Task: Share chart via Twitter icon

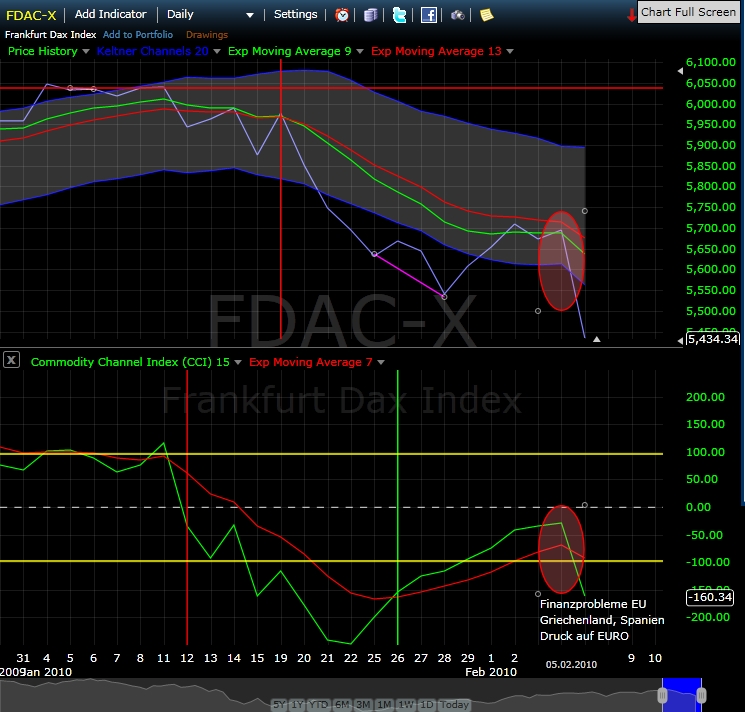Action: tap(399, 15)
